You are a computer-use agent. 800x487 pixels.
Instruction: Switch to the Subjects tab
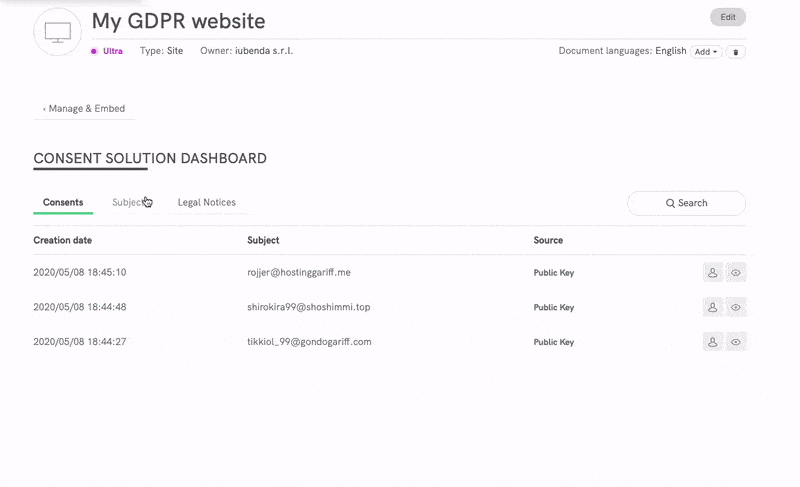pos(130,202)
